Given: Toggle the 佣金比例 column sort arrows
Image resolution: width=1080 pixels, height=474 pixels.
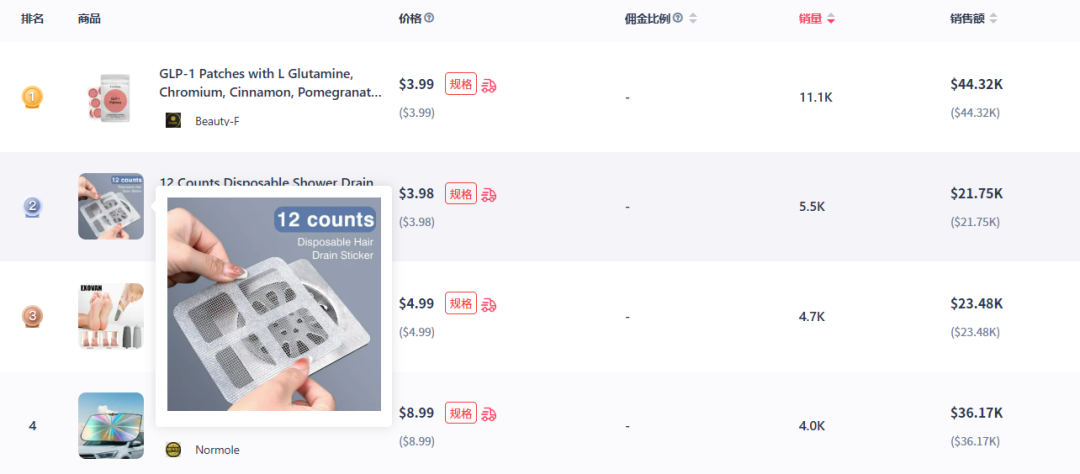Looking at the screenshot, I should [693, 18].
